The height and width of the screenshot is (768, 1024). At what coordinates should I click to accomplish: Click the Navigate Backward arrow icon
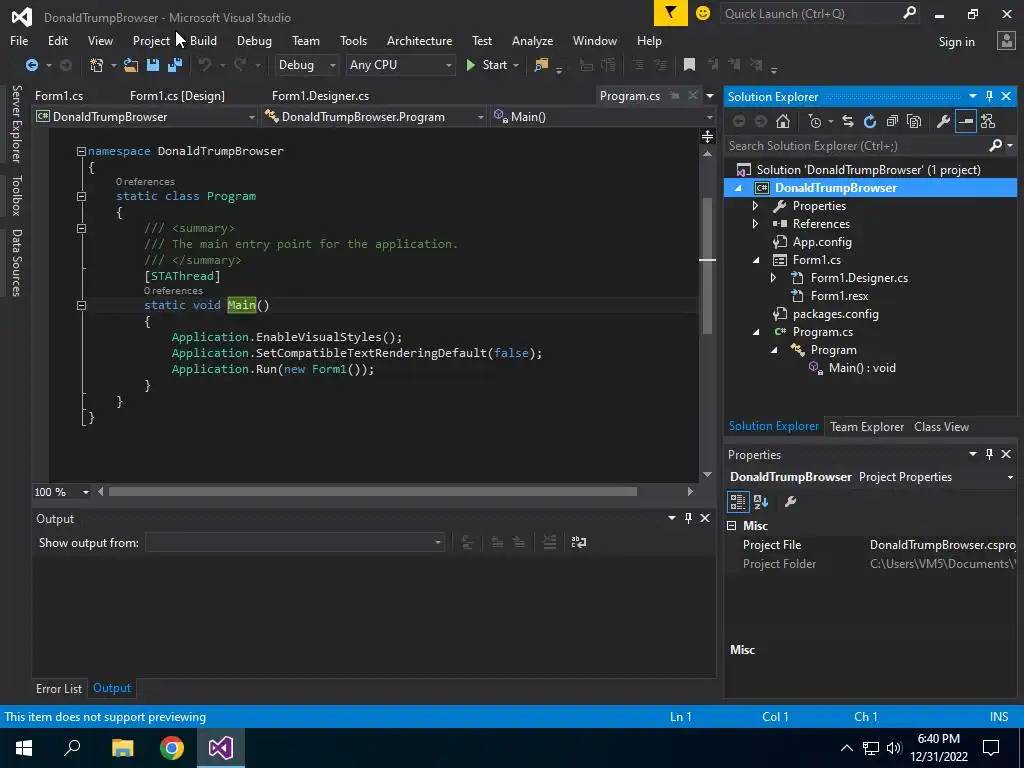tap(31, 65)
